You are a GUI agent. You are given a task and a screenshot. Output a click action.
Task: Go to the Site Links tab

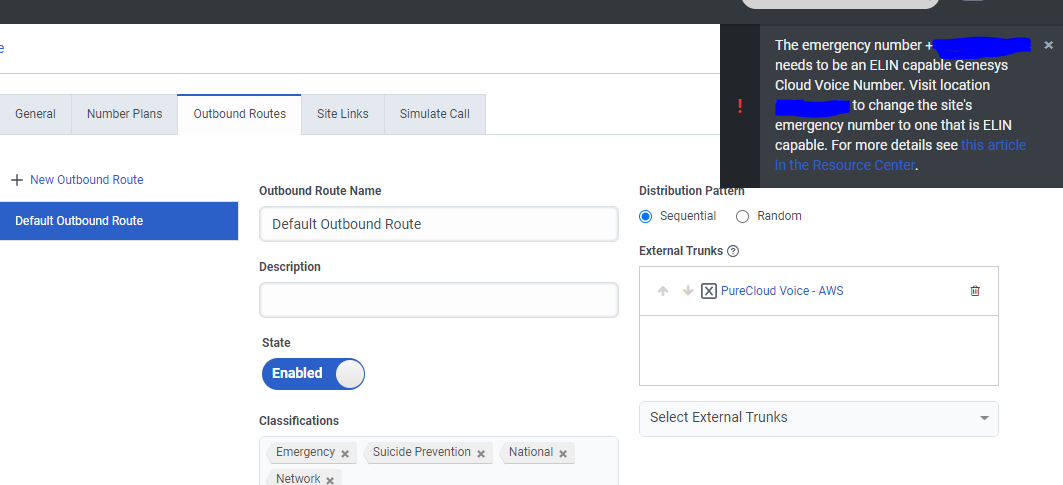click(342, 114)
